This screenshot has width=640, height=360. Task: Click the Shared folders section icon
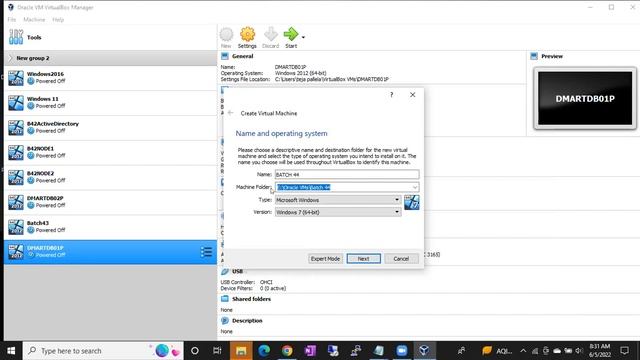(x=225, y=299)
